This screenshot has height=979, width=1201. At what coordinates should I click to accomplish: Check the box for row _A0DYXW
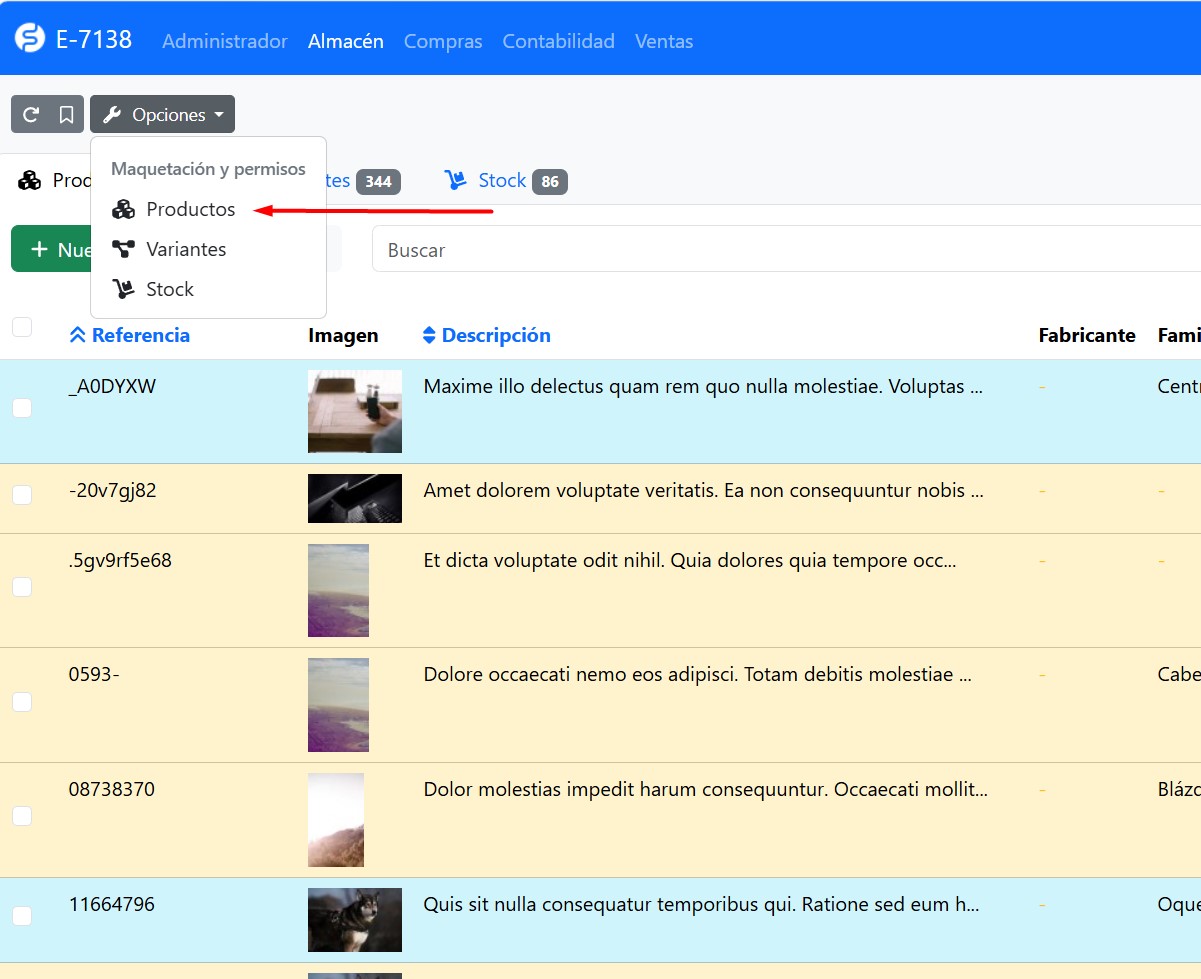[22, 408]
